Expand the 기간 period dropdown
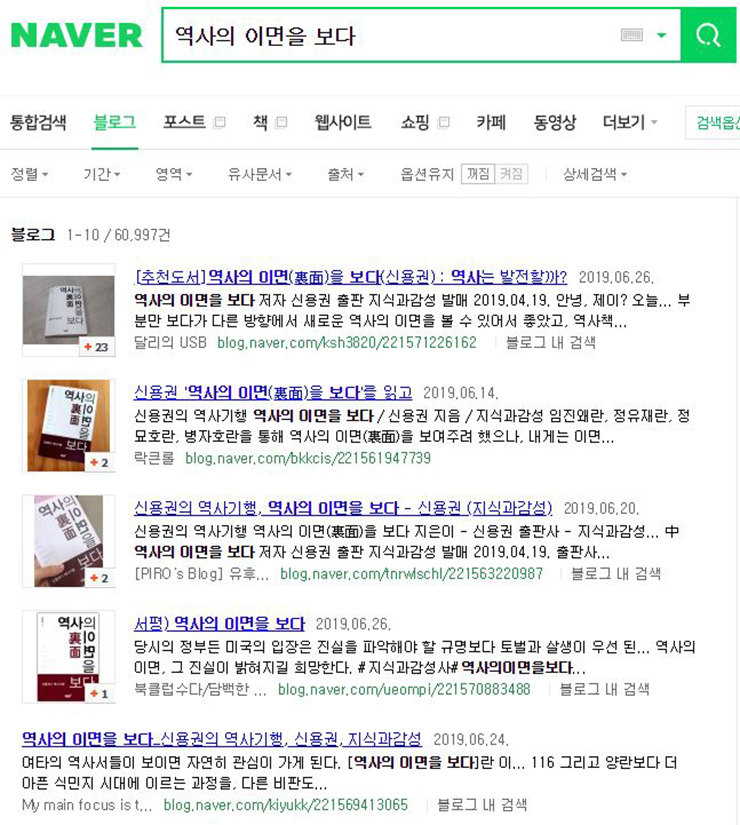This screenshot has height=825, width=740. (102, 174)
